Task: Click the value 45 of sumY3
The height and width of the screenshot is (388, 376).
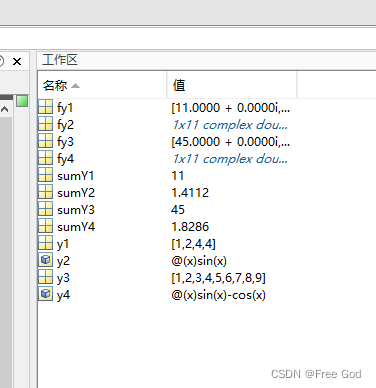Action: 178,210
